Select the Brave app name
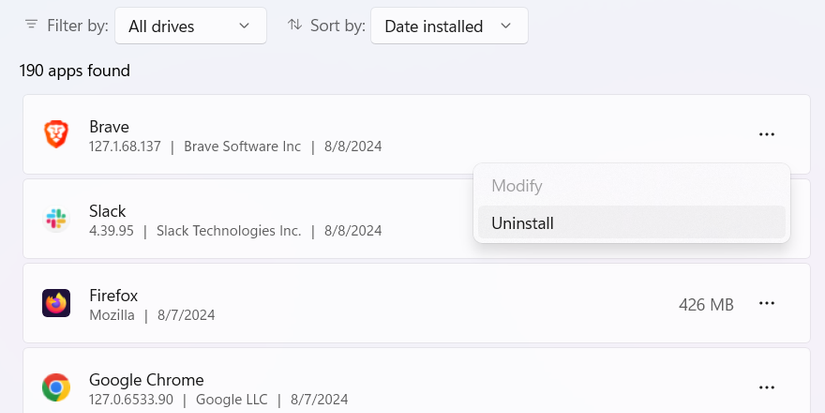This screenshot has width=825, height=413. point(109,127)
